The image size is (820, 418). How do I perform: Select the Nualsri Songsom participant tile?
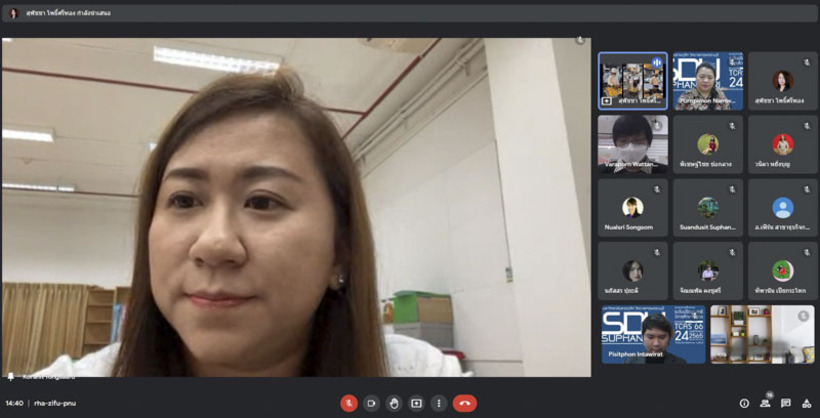pyautogui.click(x=632, y=208)
